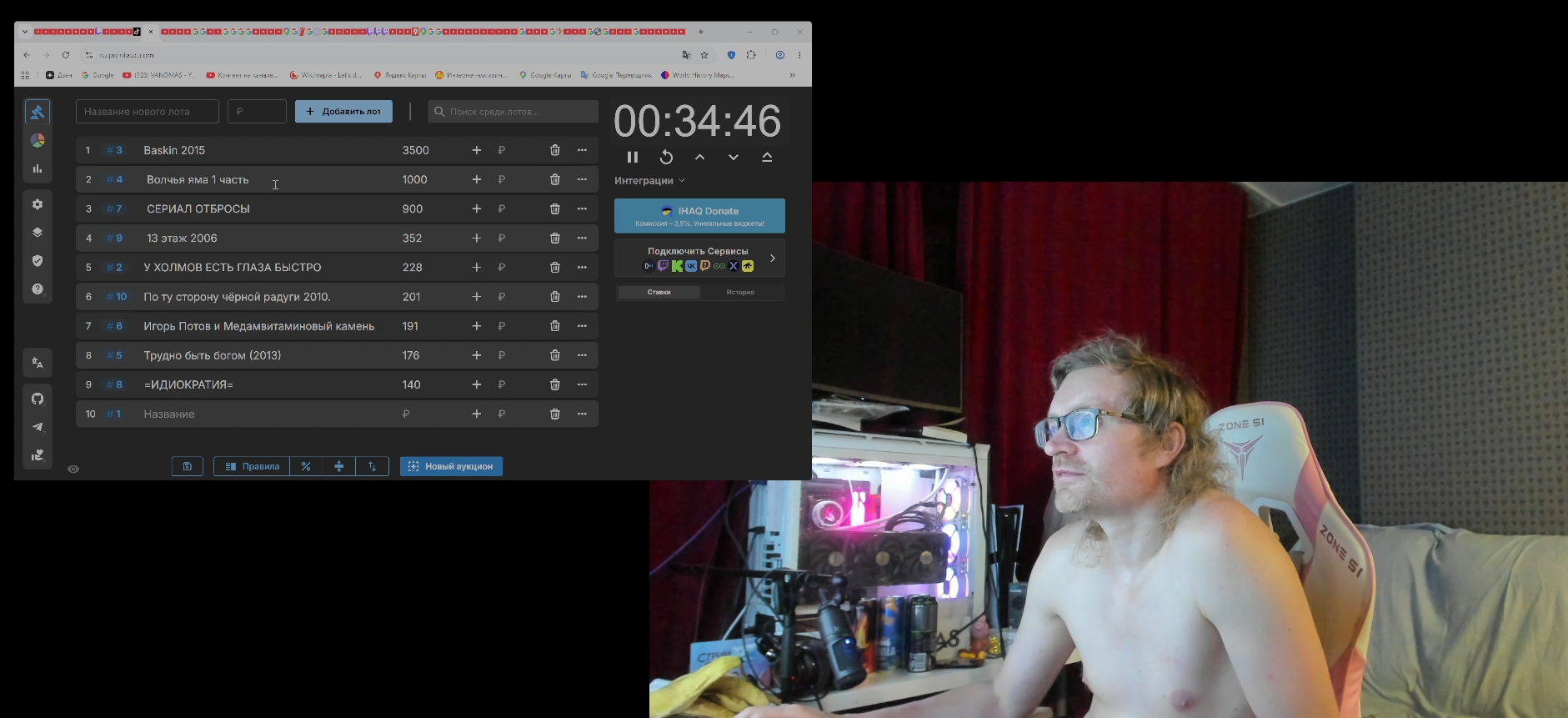Open the Google Карты bookmark
This screenshot has height=718, width=1568.
tap(545, 75)
